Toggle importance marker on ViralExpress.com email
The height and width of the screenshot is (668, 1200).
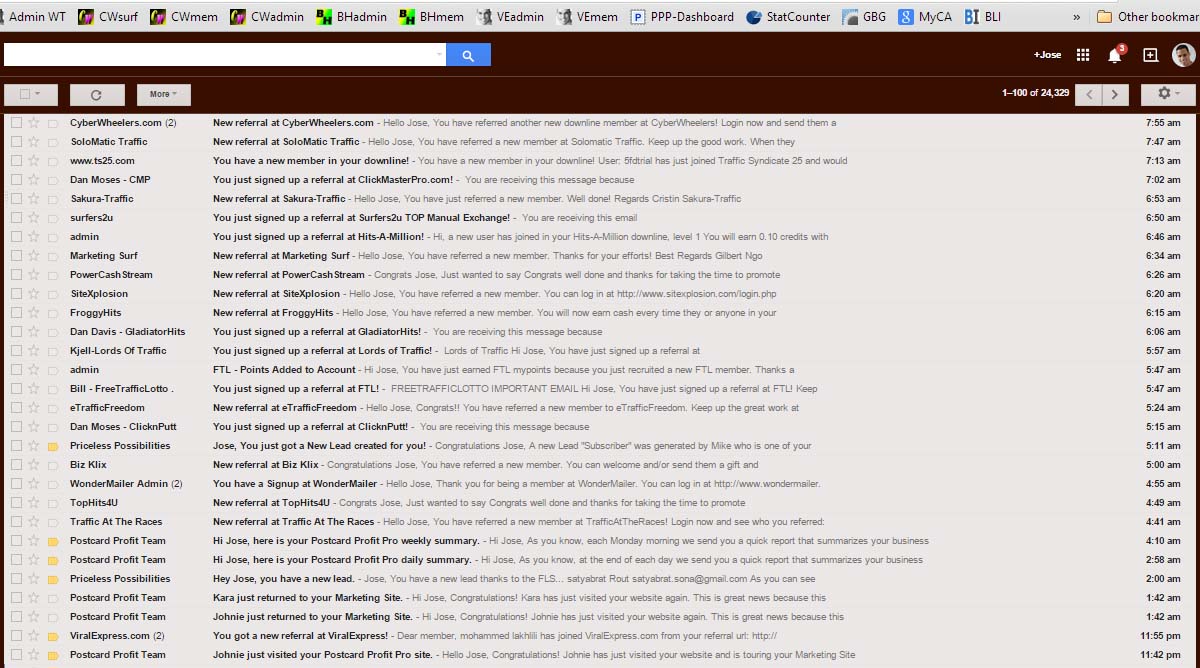tap(53, 636)
